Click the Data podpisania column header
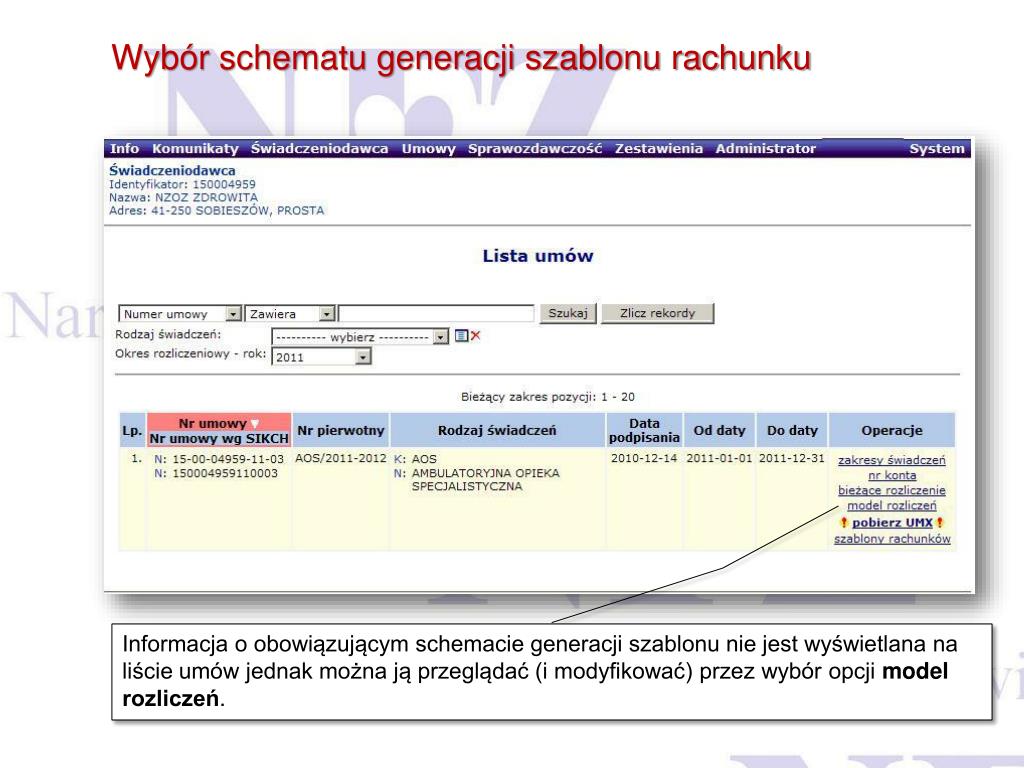The width and height of the screenshot is (1024, 768). (x=644, y=430)
